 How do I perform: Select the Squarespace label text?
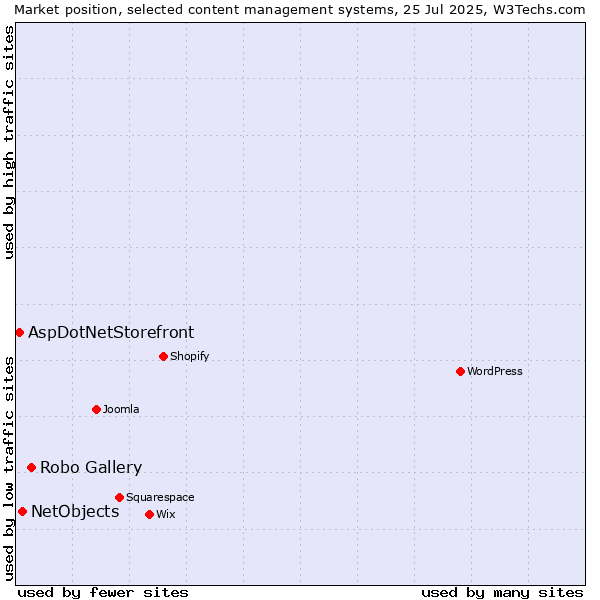[x=160, y=497]
